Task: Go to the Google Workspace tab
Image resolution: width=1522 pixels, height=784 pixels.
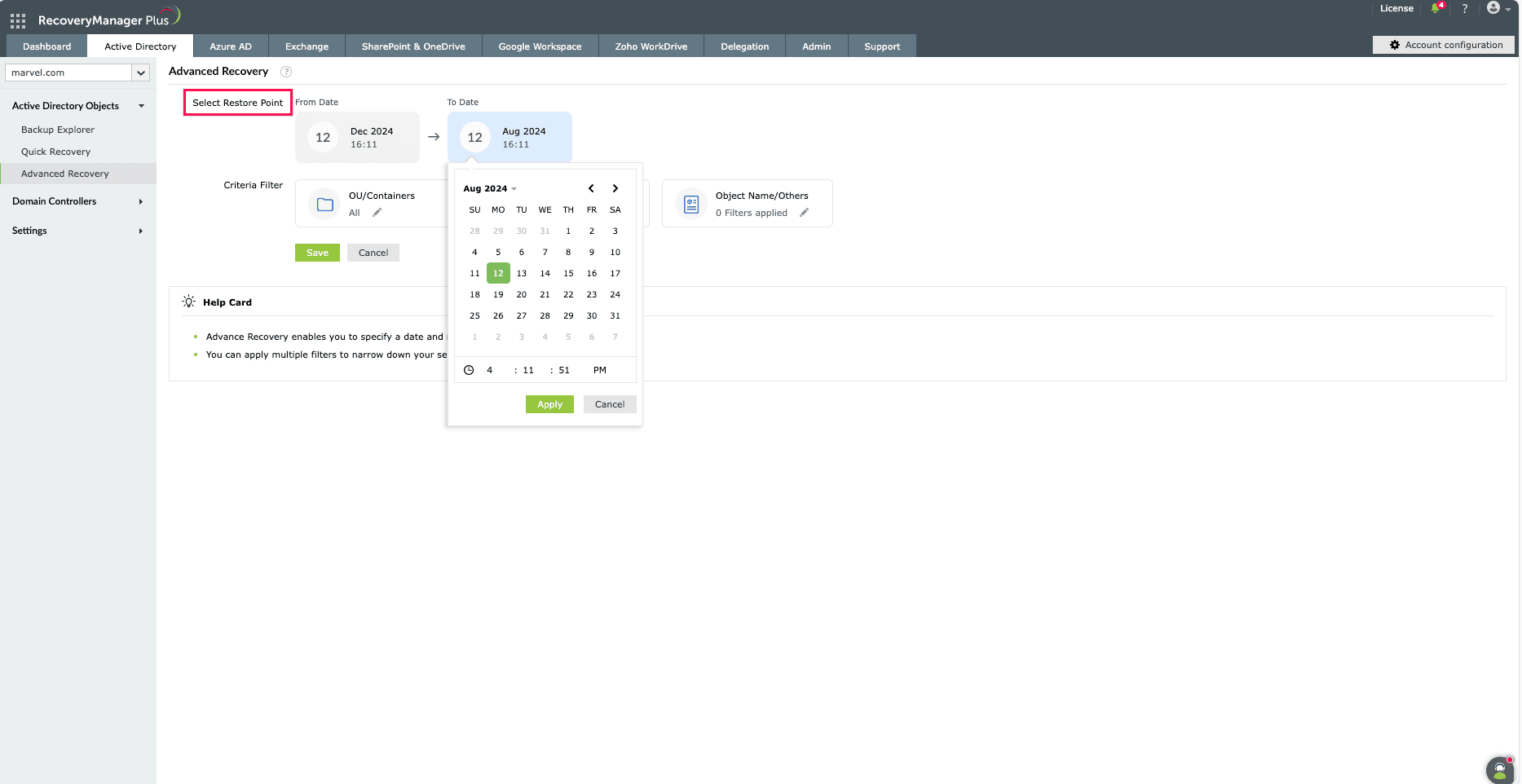Action: click(x=540, y=46)
